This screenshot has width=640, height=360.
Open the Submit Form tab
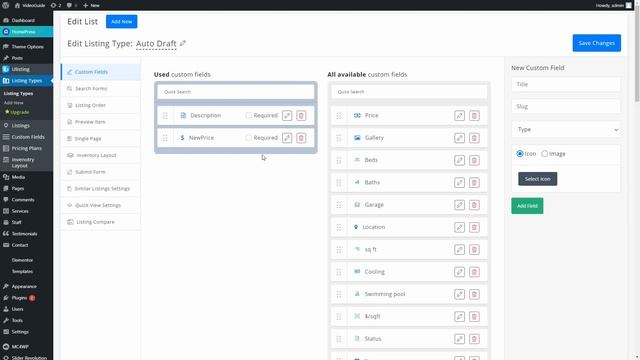tap(101, 172)
